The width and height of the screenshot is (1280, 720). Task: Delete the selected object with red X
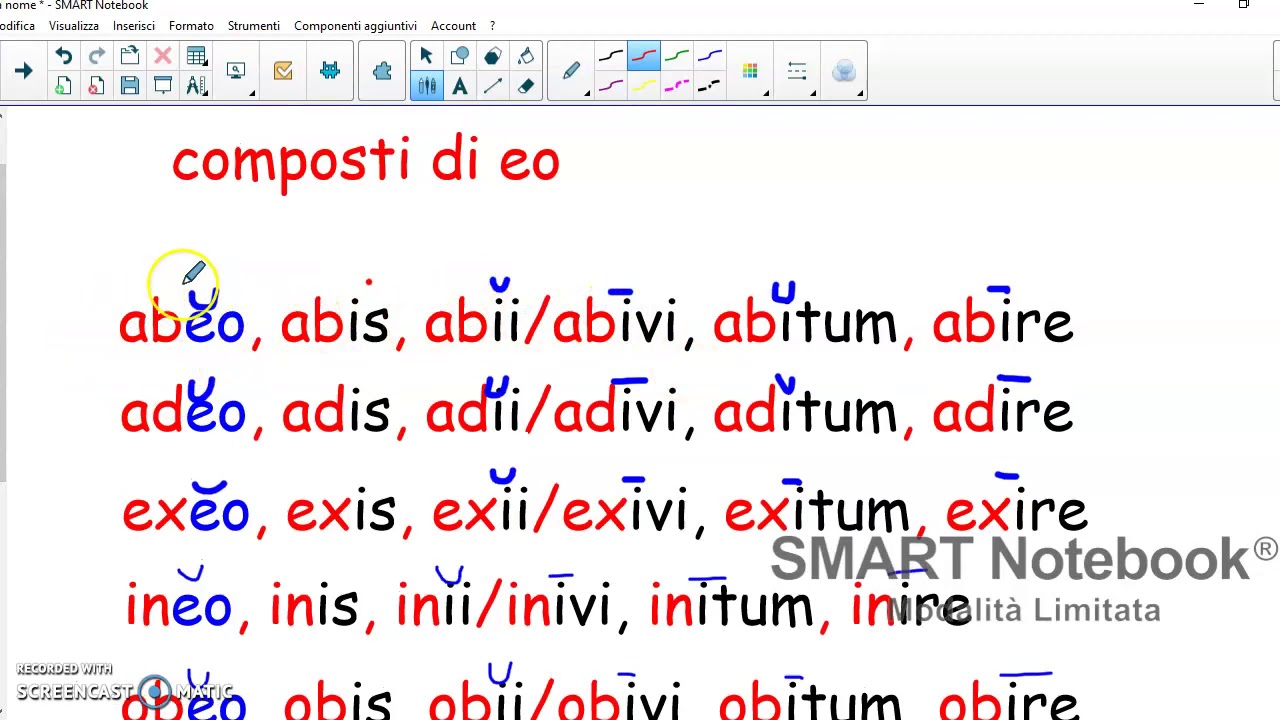pos(162,56)
